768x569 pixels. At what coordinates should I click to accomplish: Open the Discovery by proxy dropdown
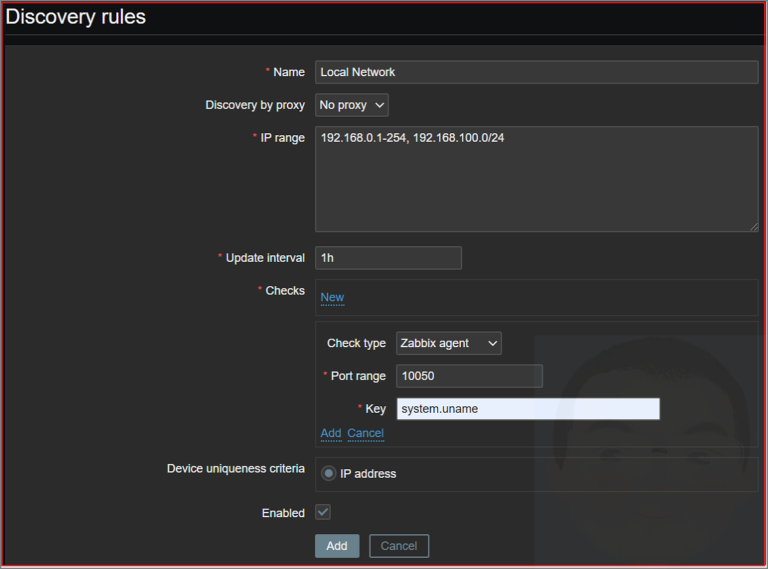[x=352, y=105]
